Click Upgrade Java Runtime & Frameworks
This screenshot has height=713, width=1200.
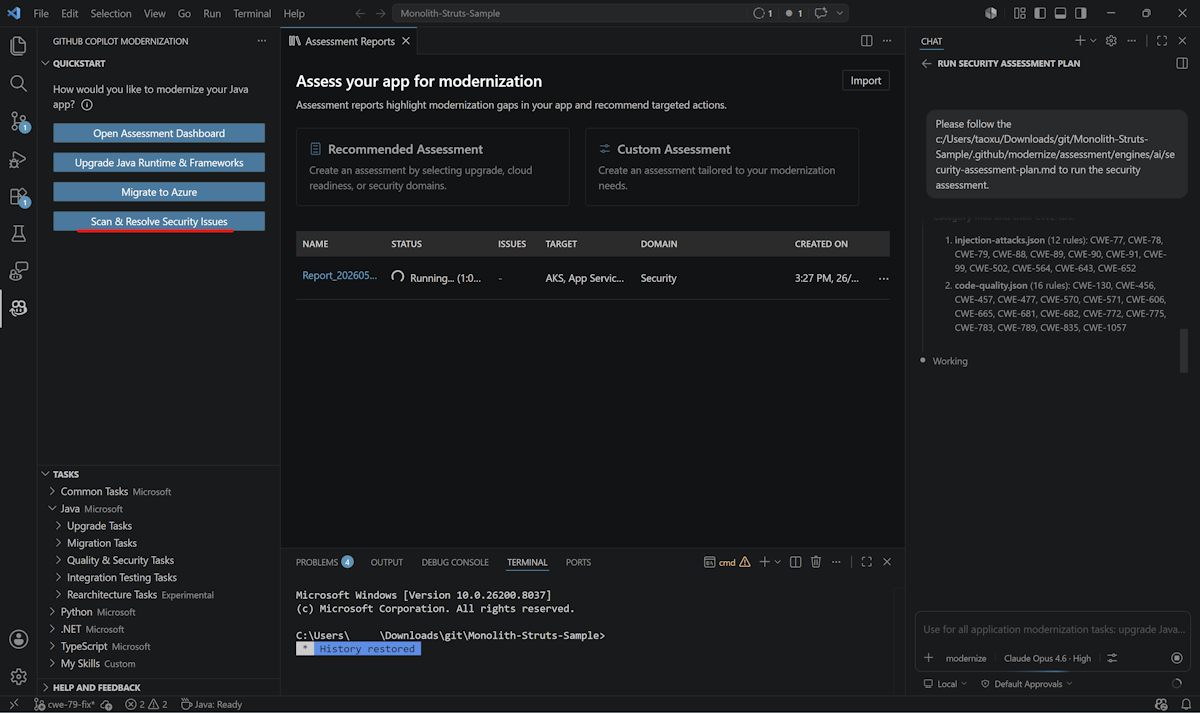tap(159, 162)
